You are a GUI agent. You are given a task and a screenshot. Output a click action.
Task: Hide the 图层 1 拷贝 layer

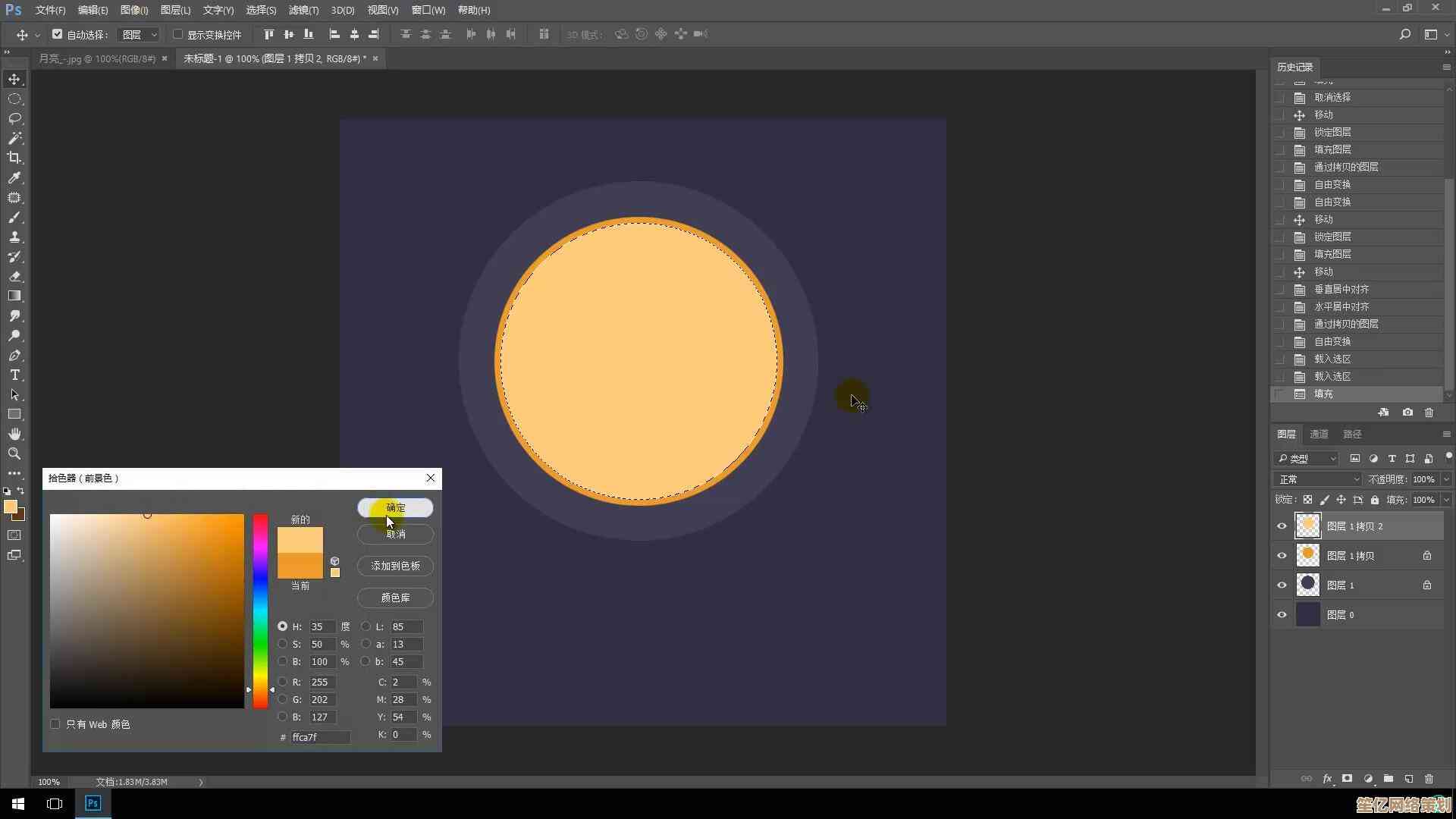(x=1282, y=556)
